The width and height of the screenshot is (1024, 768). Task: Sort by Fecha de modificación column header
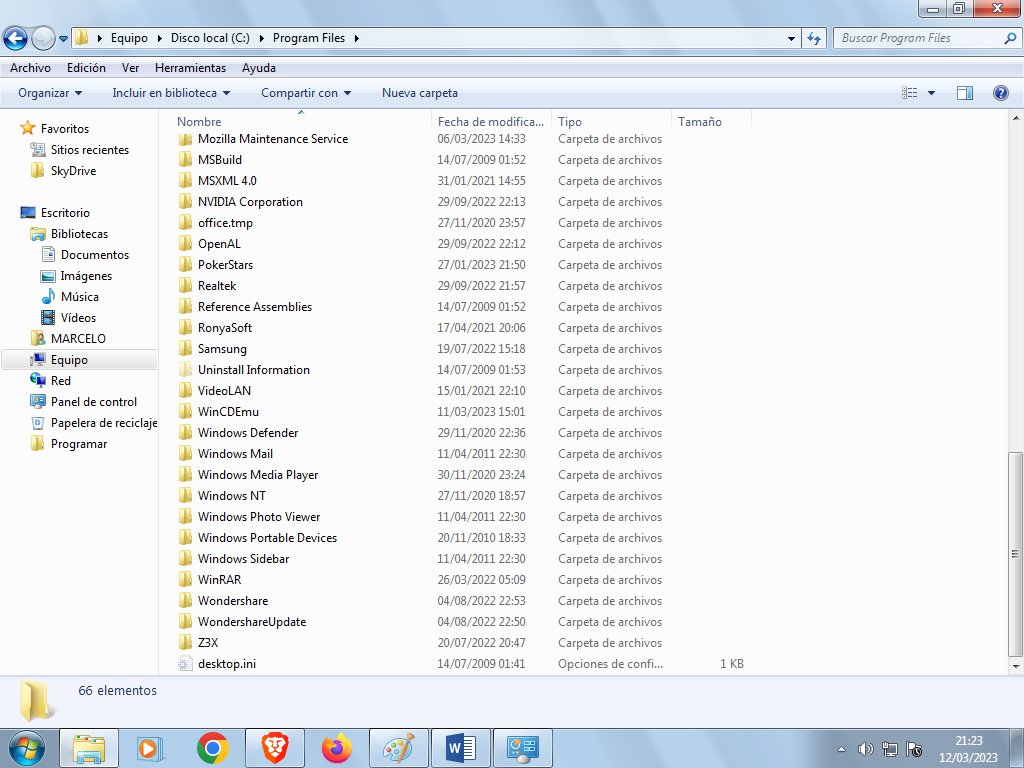[491, 121]
